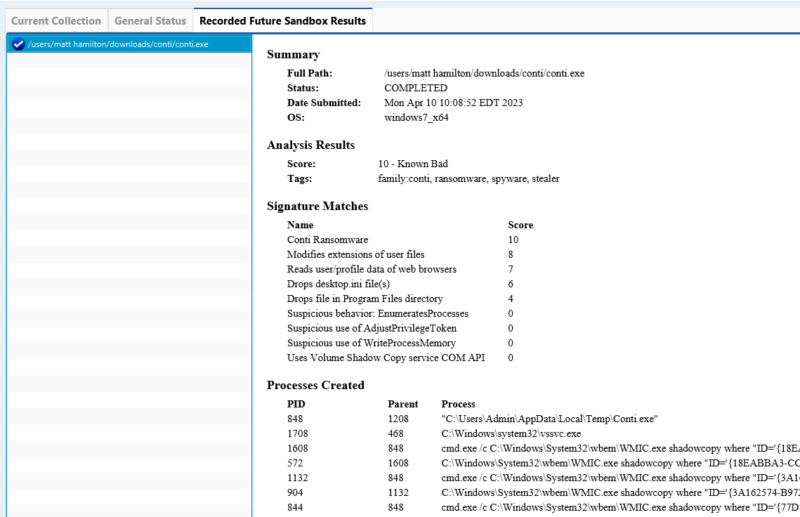
Task: Click the WMIC.exe command with ID 3A162574
Action: point(620,493)
